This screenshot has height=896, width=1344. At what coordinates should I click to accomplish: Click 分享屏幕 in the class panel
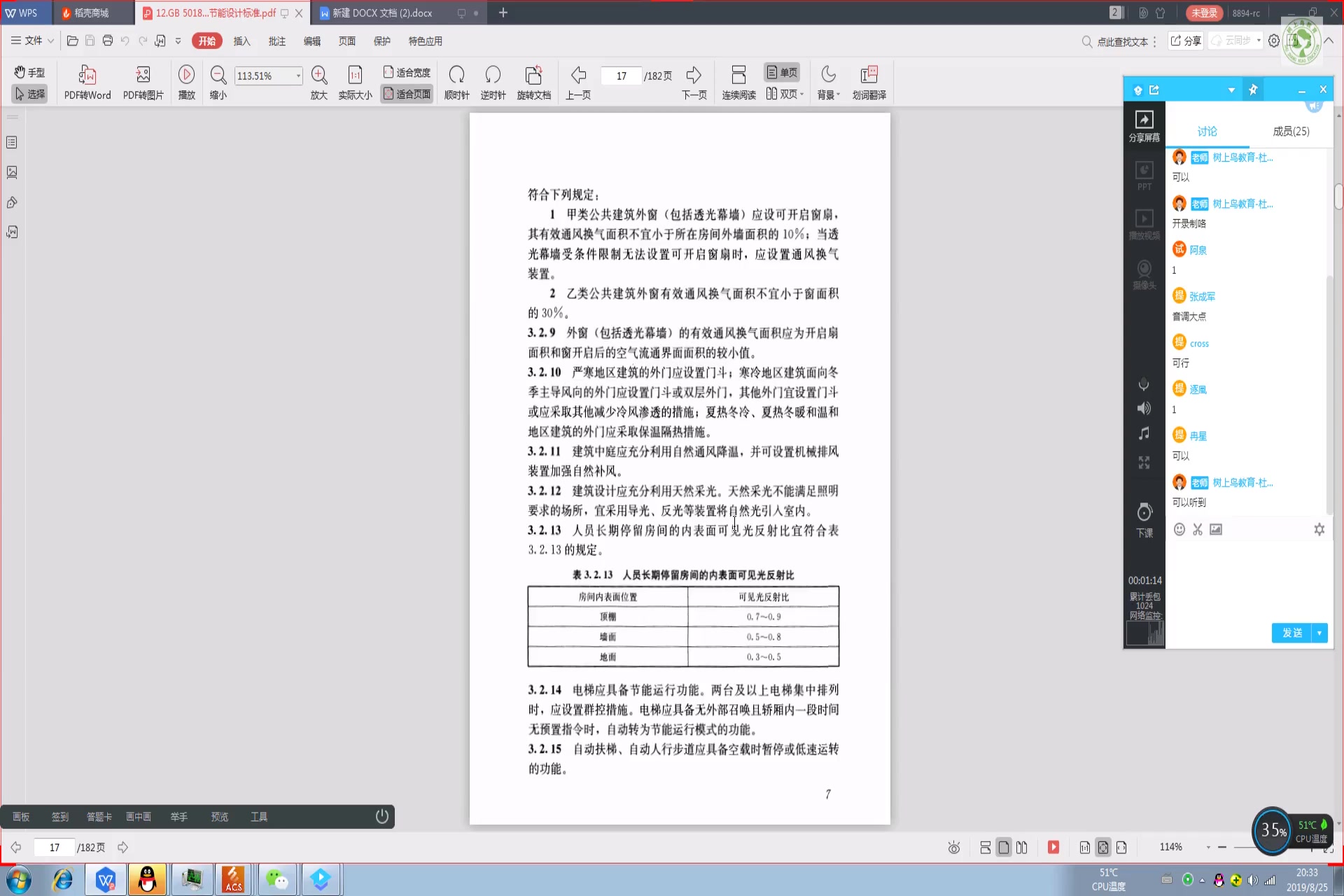(1144, 126)
